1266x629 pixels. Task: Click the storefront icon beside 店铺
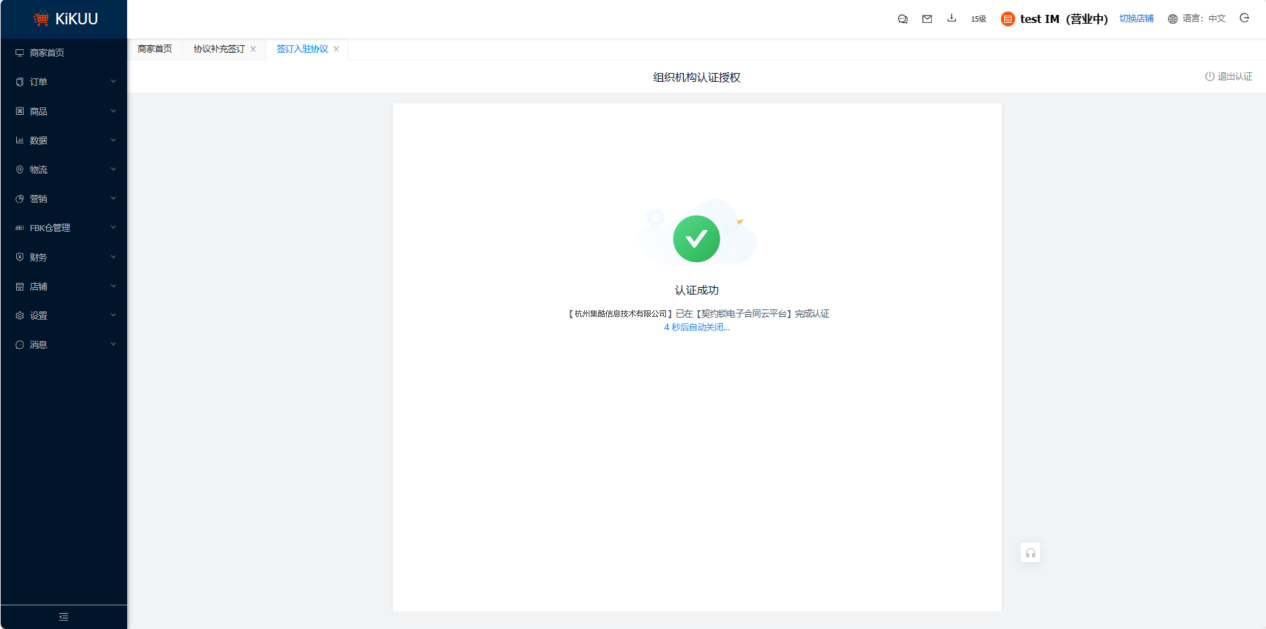pos(19,286)
